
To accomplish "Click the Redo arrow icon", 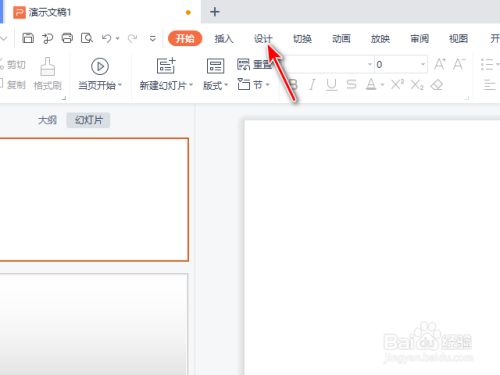I will tap(132, 39).
